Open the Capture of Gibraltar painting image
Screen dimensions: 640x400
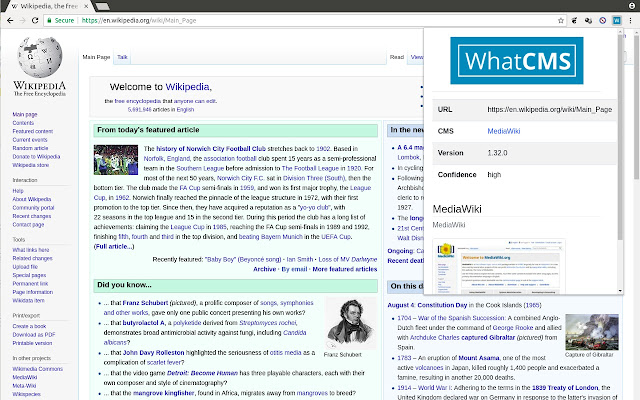coord(592,332)
